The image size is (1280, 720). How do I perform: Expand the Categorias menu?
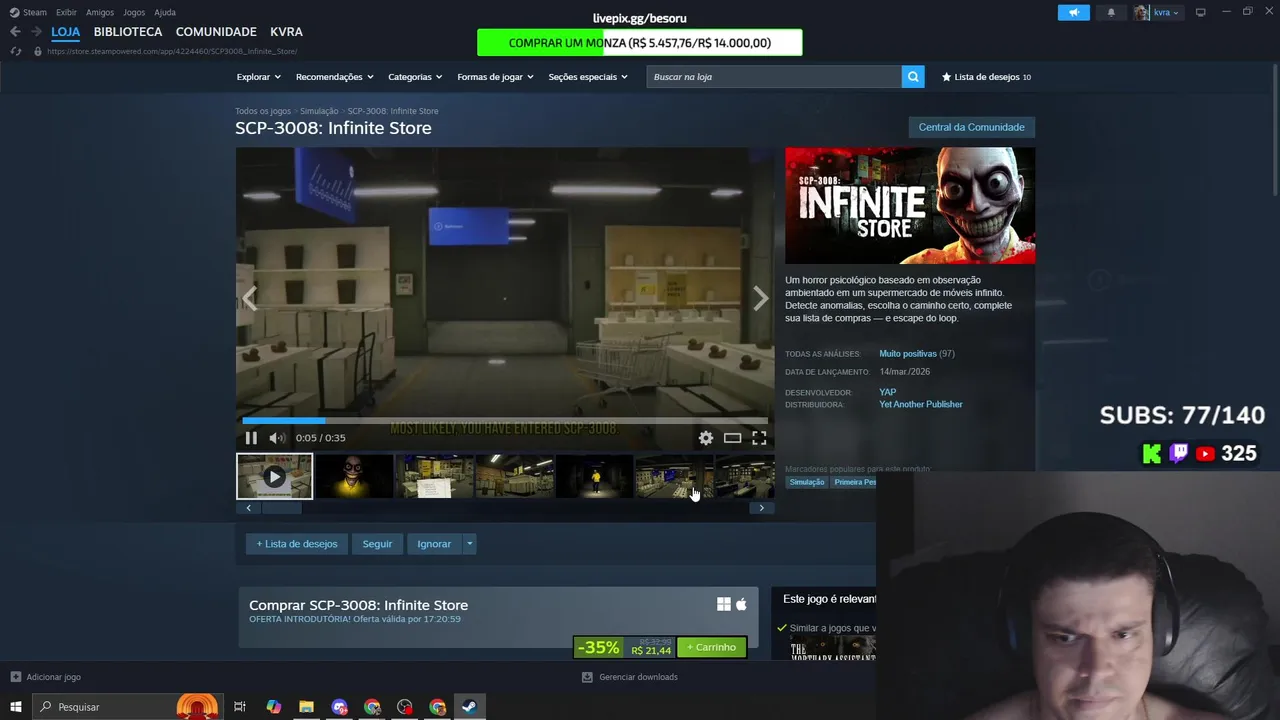pos(415,77)
